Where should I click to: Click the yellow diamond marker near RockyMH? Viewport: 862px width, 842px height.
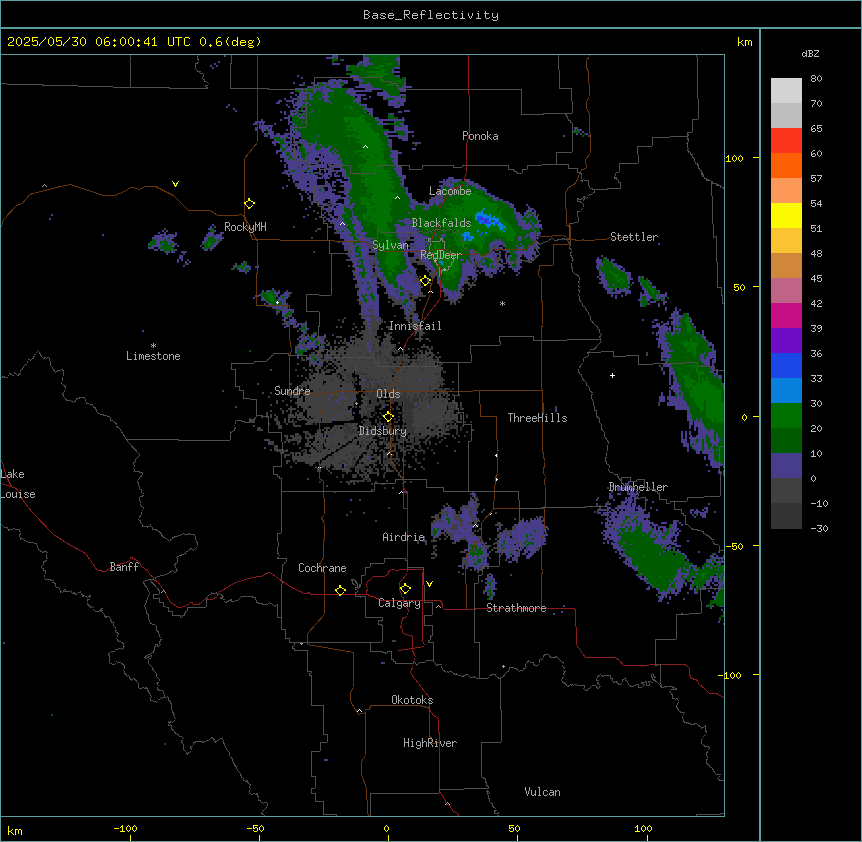249,204
